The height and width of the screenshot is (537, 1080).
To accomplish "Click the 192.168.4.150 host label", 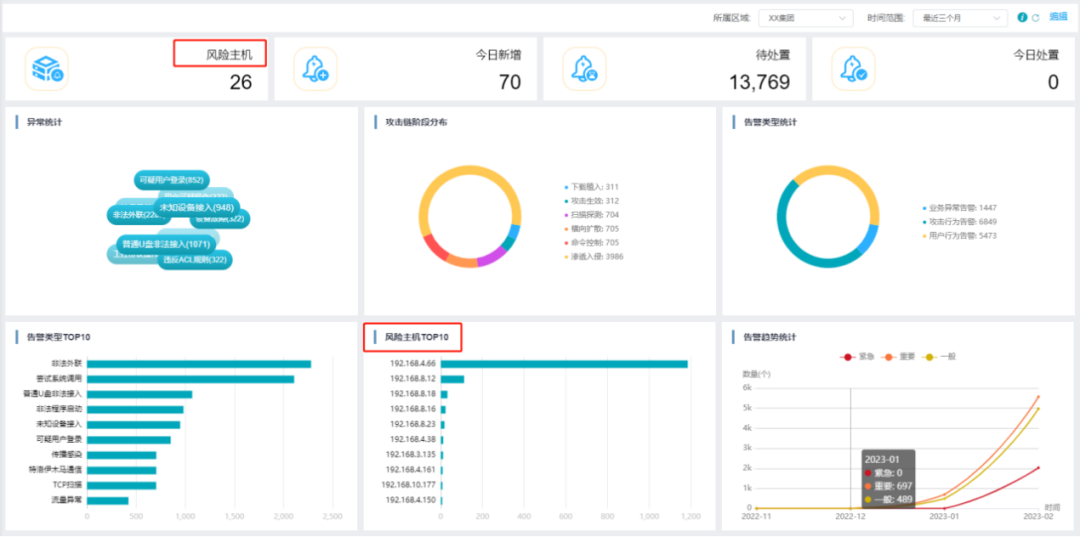I will 411,500.
